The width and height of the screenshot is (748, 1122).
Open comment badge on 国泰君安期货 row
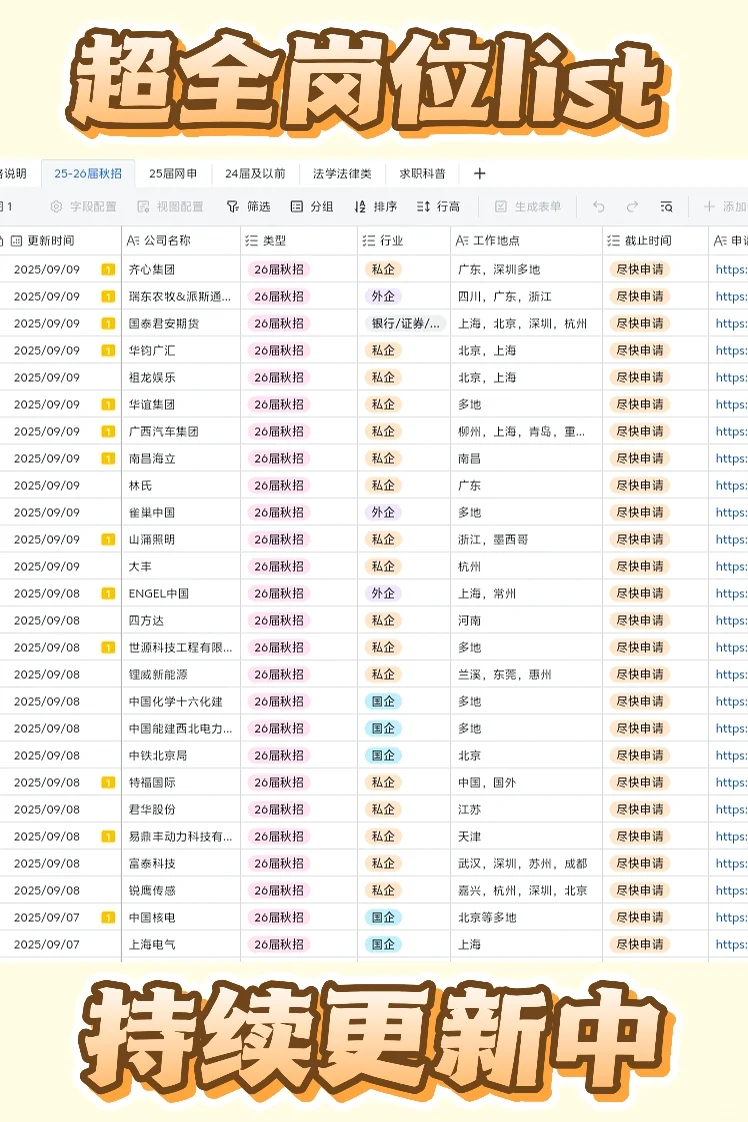[108, 323]
